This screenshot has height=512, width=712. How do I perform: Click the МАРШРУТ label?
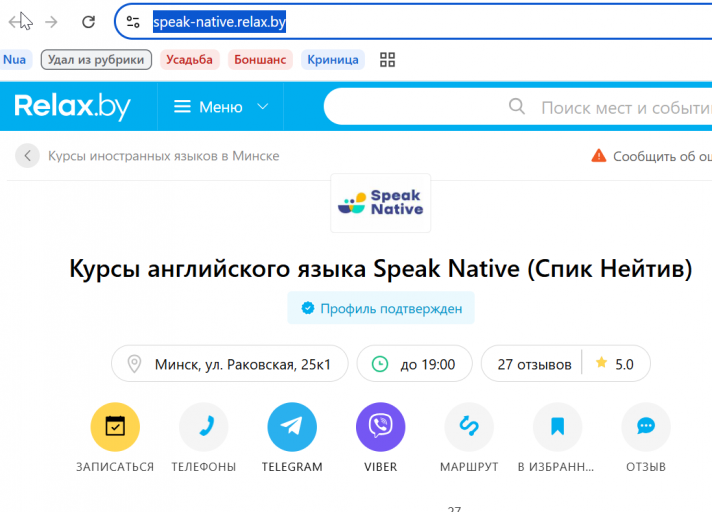point(469,467)
